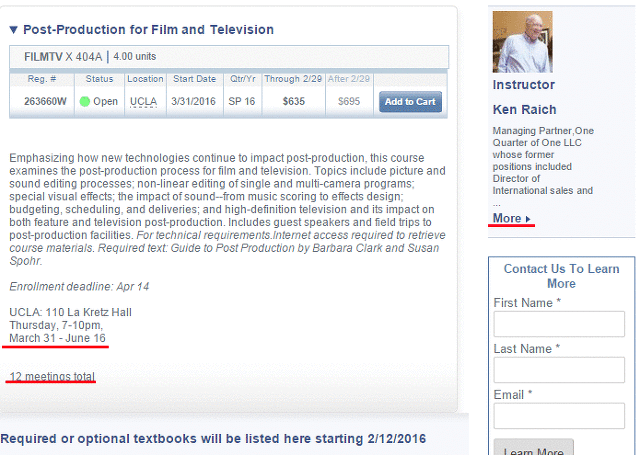Click the Thursday, 7-10pm schedule text

point(56,325)
